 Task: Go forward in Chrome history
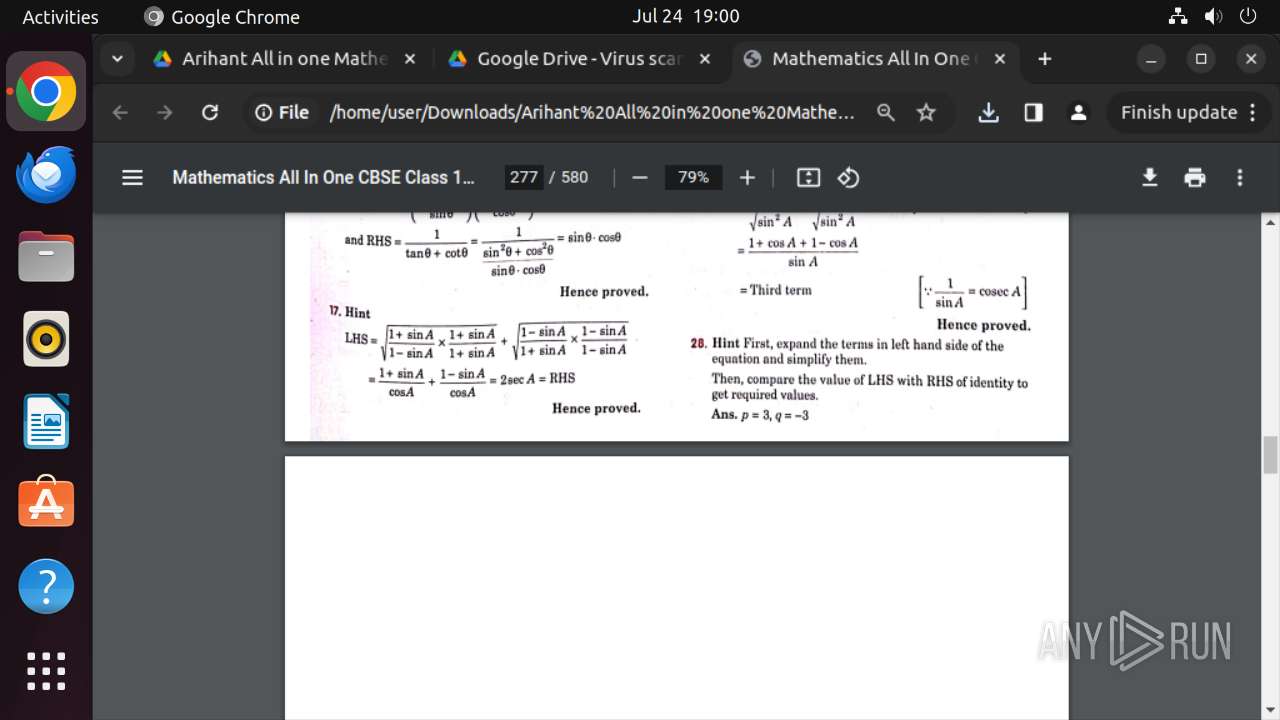165,113
